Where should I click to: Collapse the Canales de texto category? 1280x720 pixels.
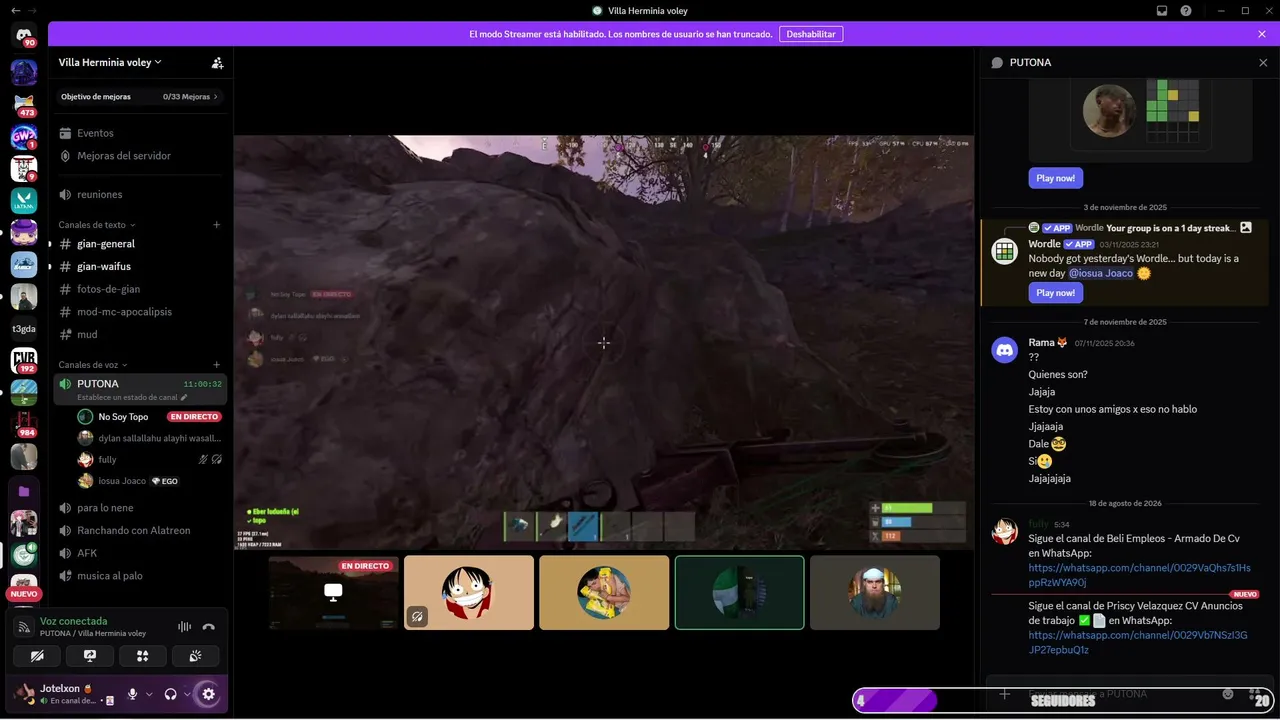pos(97,225)
